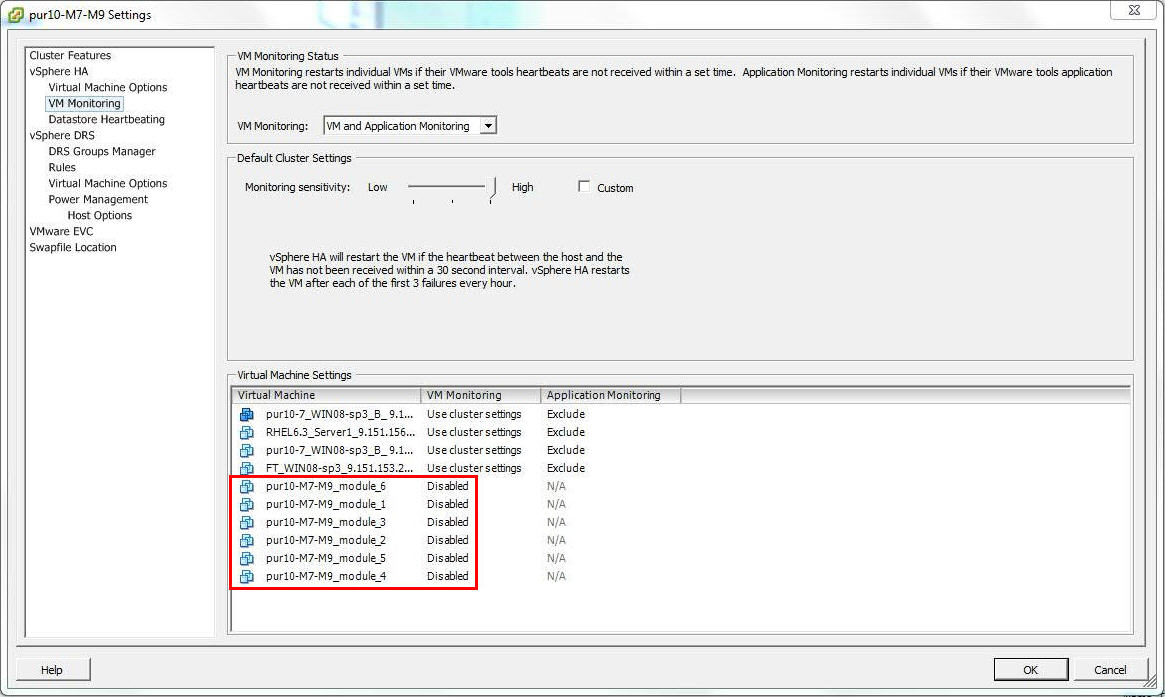
Task: Click the VM icon beside RHEL6.3_Server1 entry
Action: pos(246,432)
